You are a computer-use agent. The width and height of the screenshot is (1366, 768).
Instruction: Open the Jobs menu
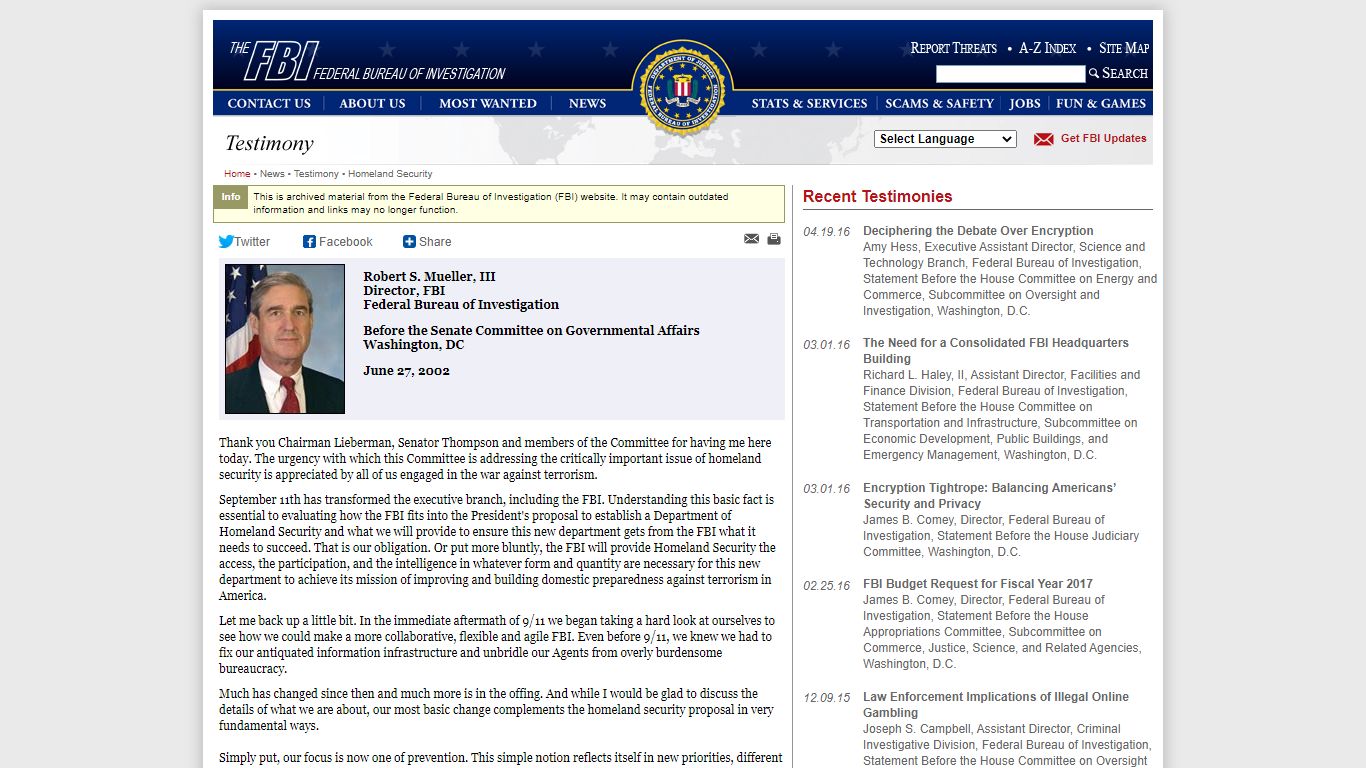(1025, 103)
